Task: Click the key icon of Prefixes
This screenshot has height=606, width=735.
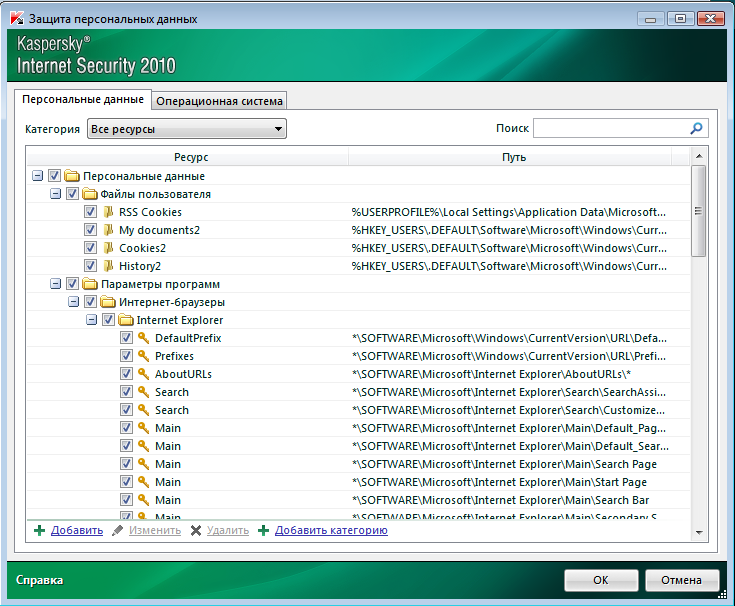Action: (144, 356)
